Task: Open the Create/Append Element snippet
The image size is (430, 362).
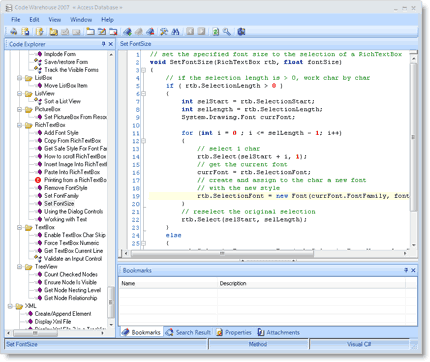Action: [63, 314]
